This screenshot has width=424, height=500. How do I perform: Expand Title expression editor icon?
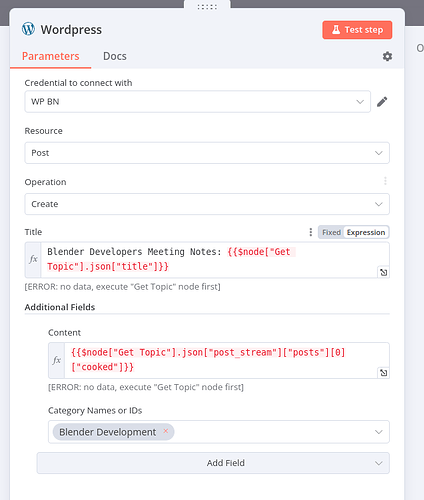[384, 272]
